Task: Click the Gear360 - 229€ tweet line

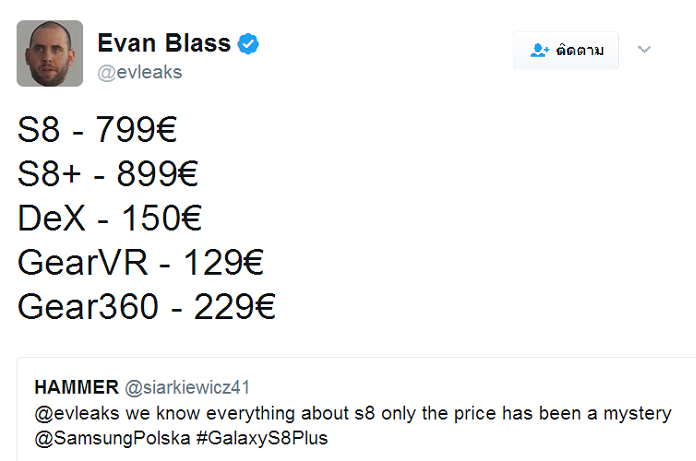Action: (146, 307)
